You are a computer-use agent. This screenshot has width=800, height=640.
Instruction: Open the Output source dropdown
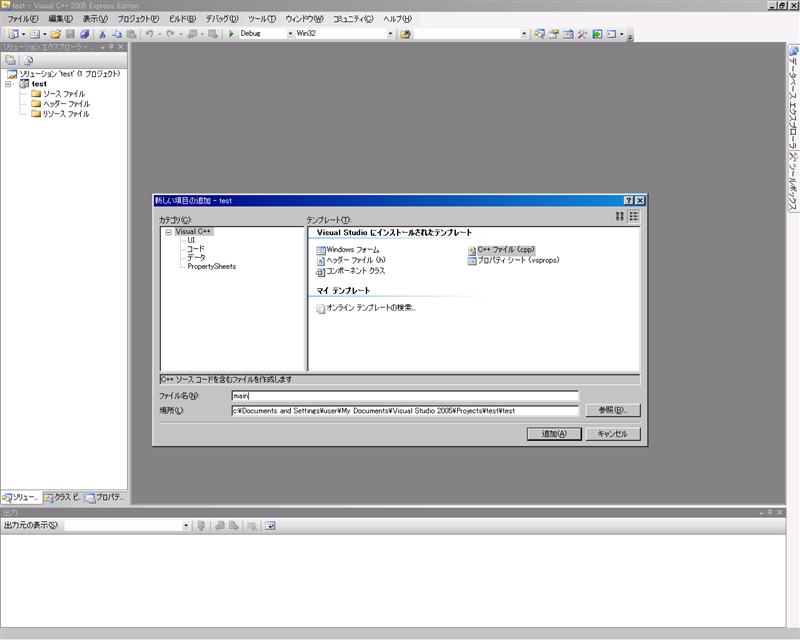pyautogui.click(x=186, y=526)
